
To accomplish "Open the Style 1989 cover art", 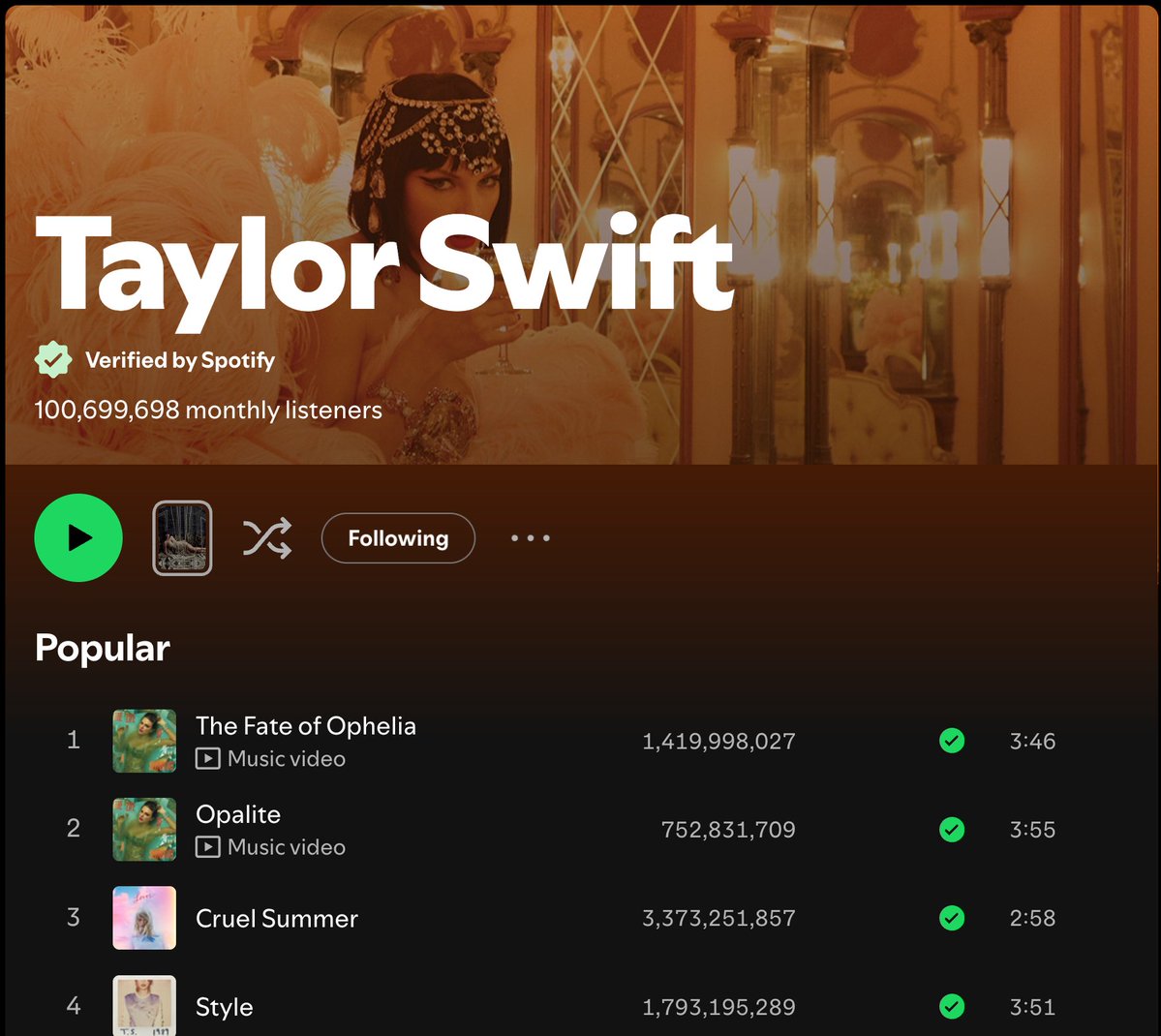I will coord(144,1006).
